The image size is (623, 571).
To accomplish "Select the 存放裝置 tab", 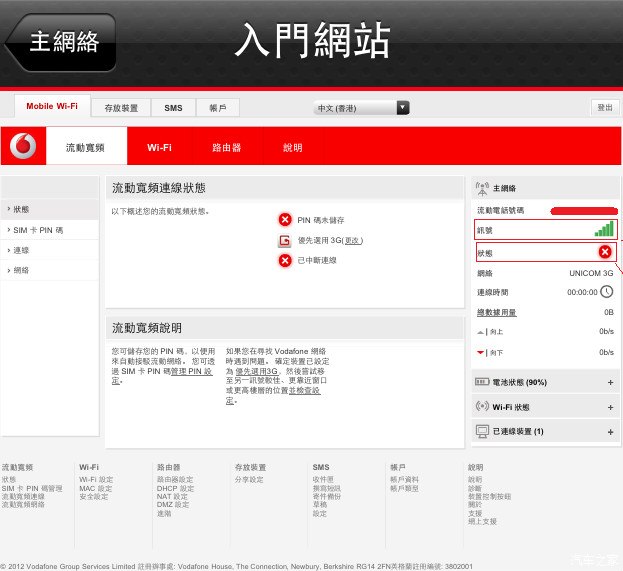I will (121, 107).
